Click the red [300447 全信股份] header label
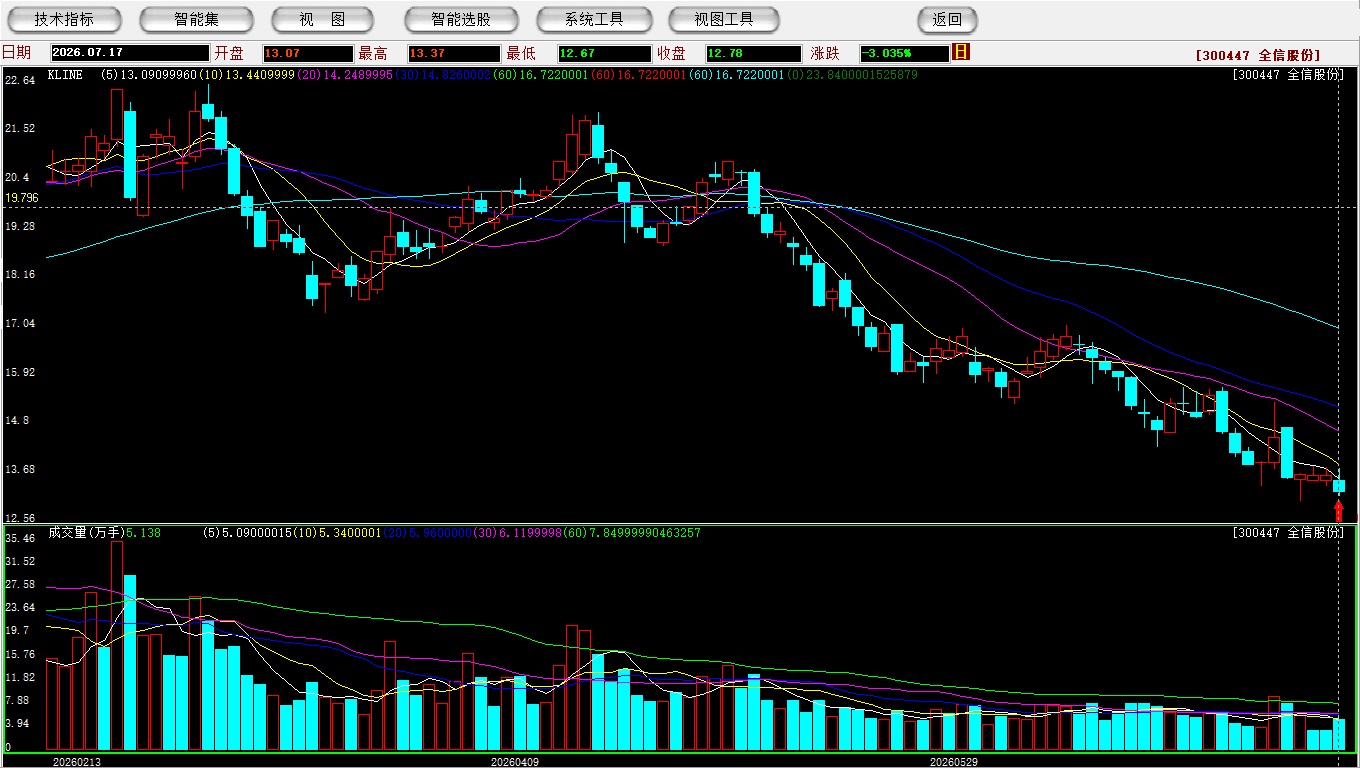The height and width of the screenshot is (768, 1360). [x=1258, y=55]
